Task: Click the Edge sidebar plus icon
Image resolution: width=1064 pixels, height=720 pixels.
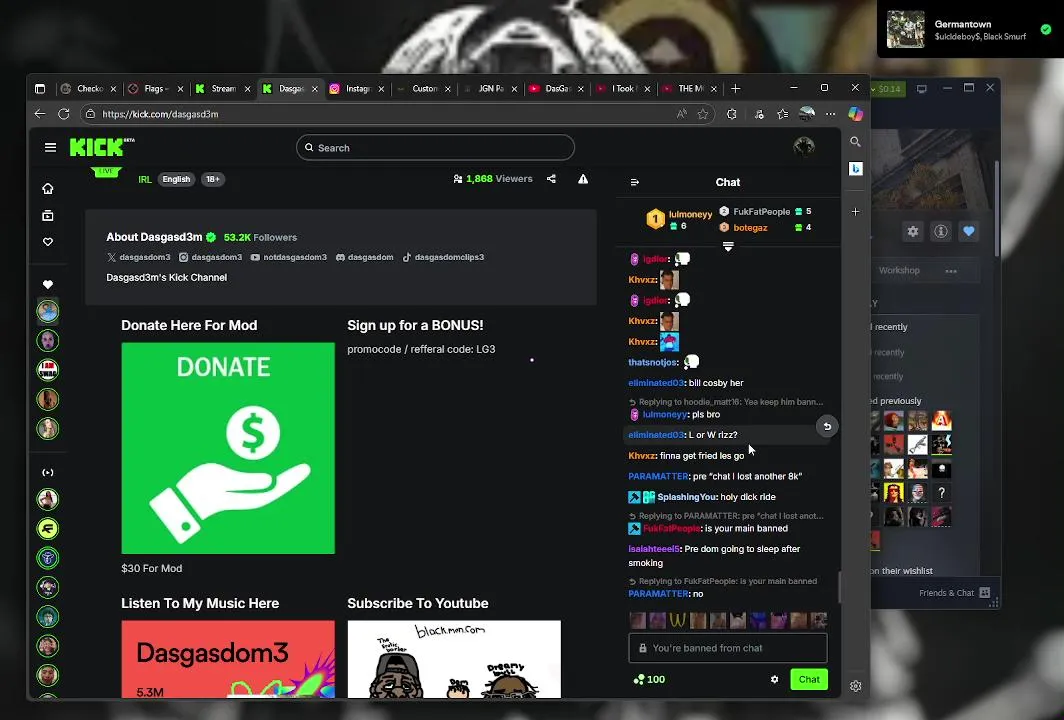Action: 856,212
